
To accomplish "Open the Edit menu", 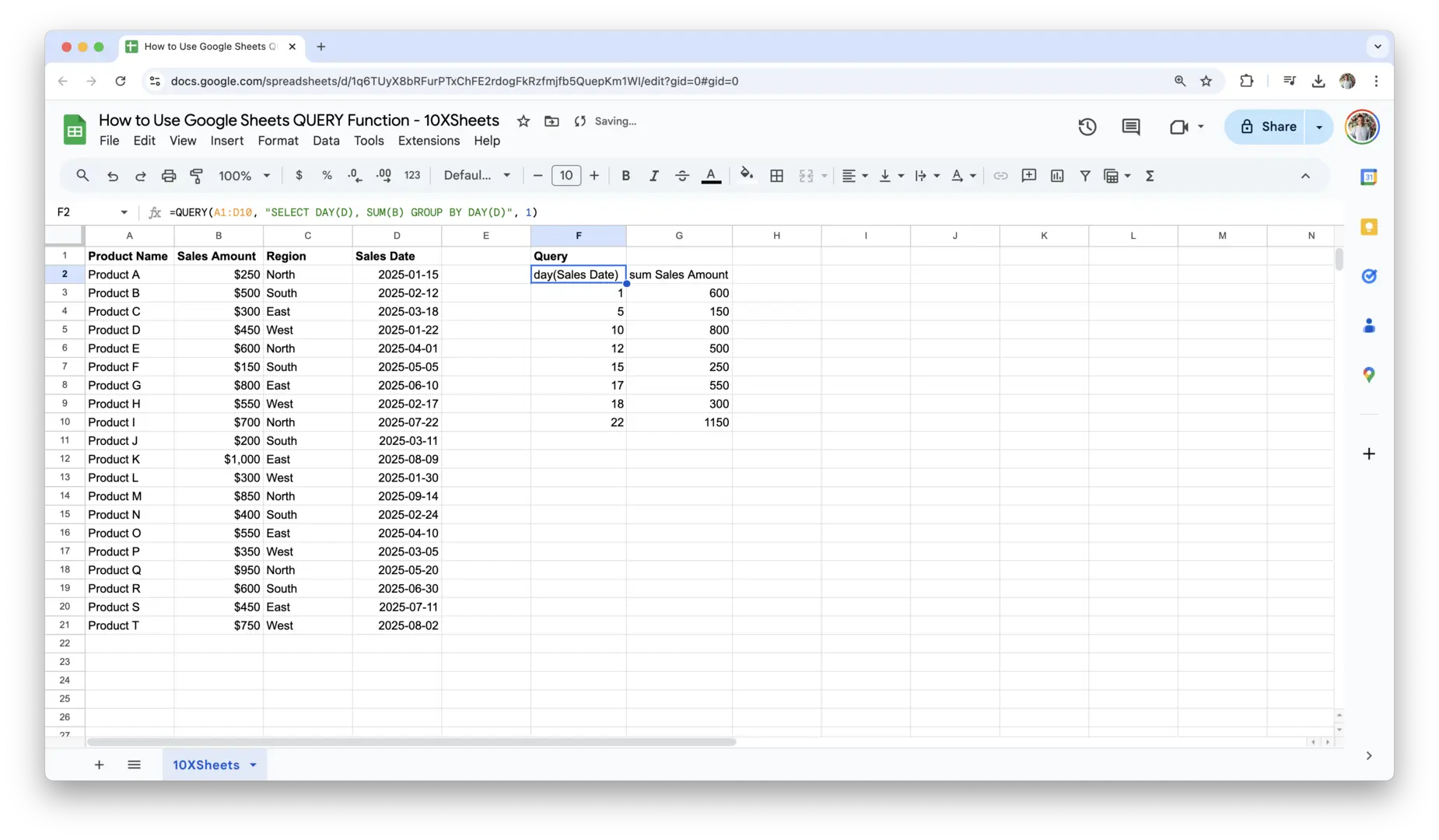I will (x=144, y=141).
